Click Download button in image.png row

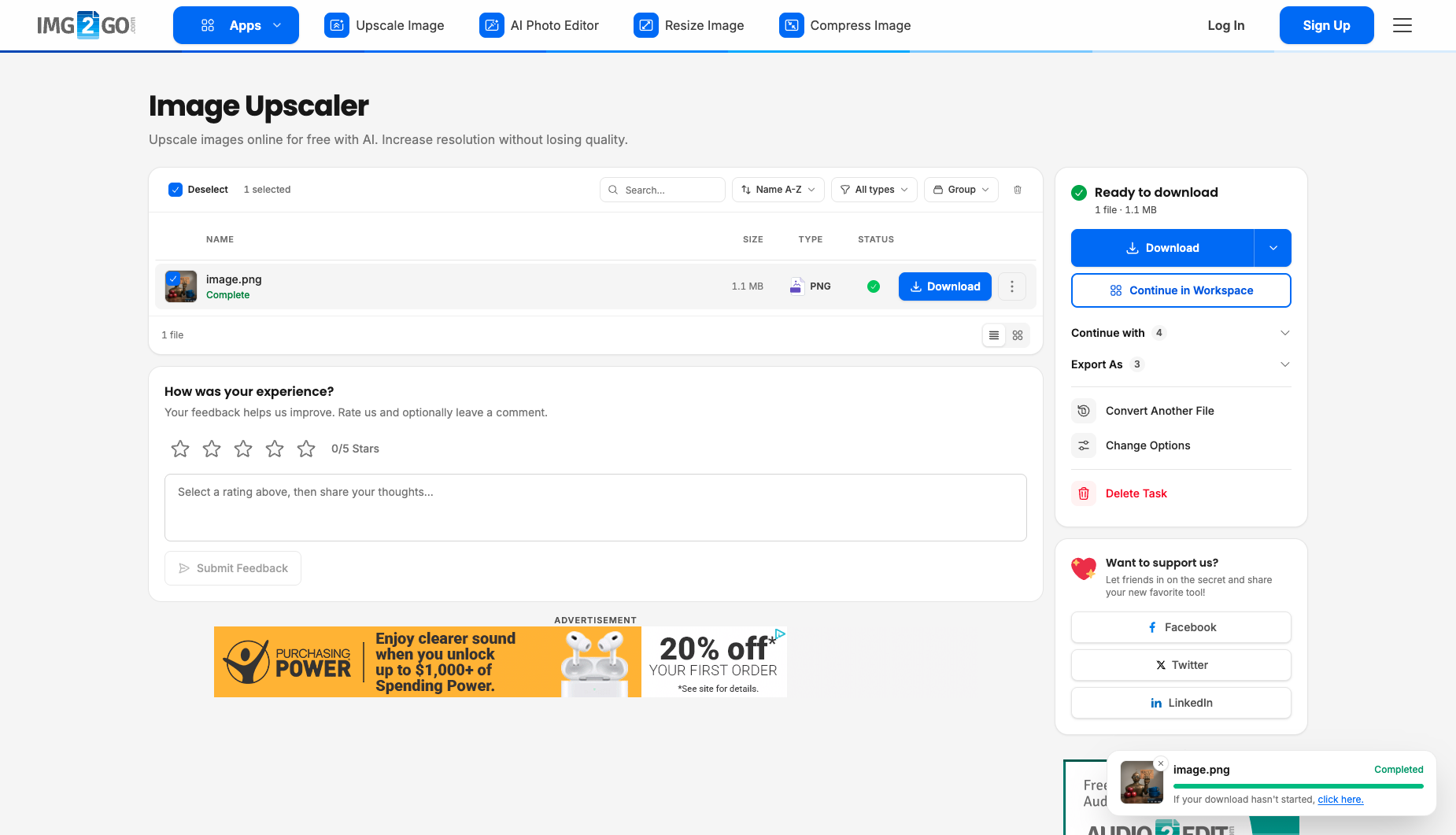tap(945, 286)
